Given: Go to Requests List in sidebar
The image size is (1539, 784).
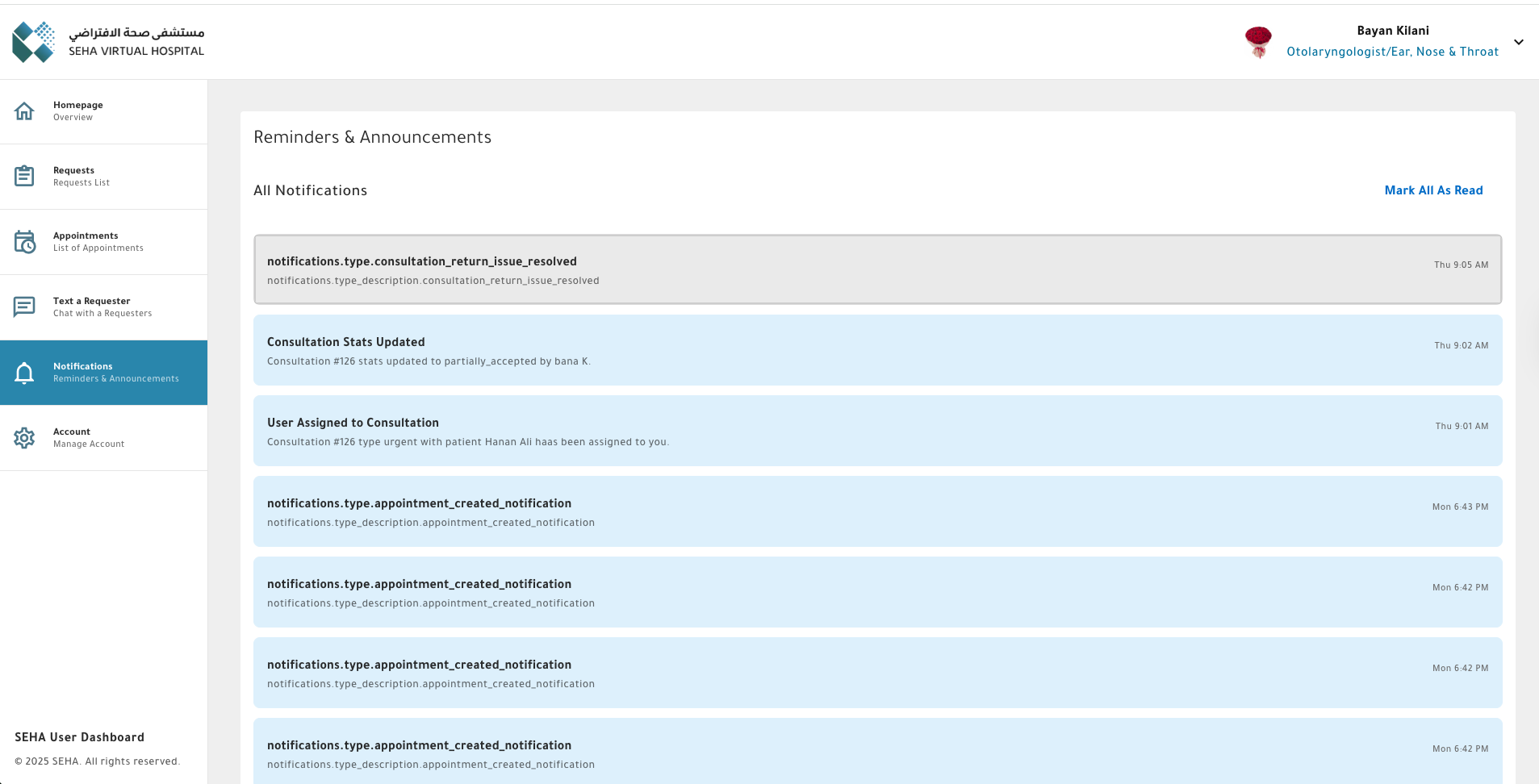Looking at the screenshot, I should 81,177.
